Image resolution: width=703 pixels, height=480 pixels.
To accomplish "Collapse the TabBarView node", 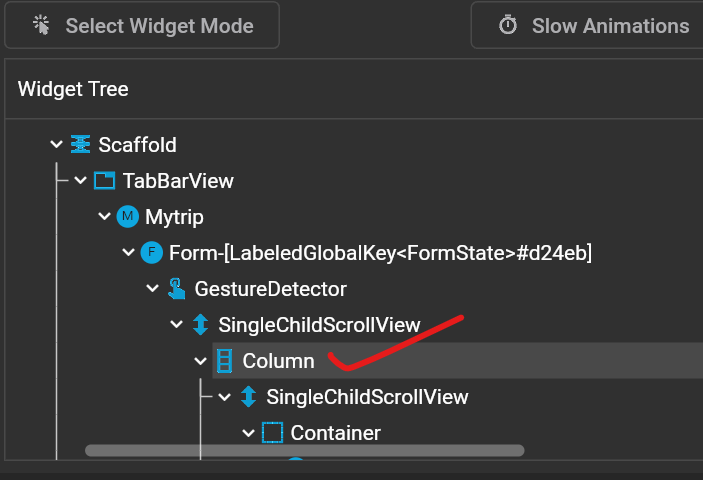I will point(81,181).
